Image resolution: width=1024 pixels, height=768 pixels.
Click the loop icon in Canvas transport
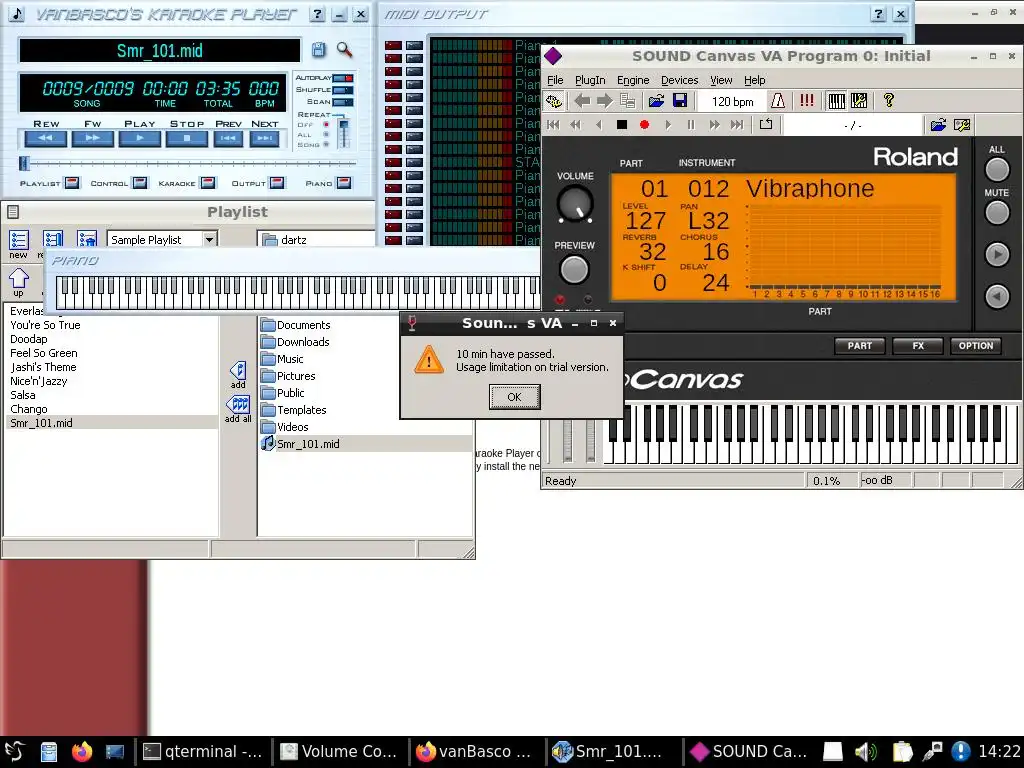tap(766, 124)
